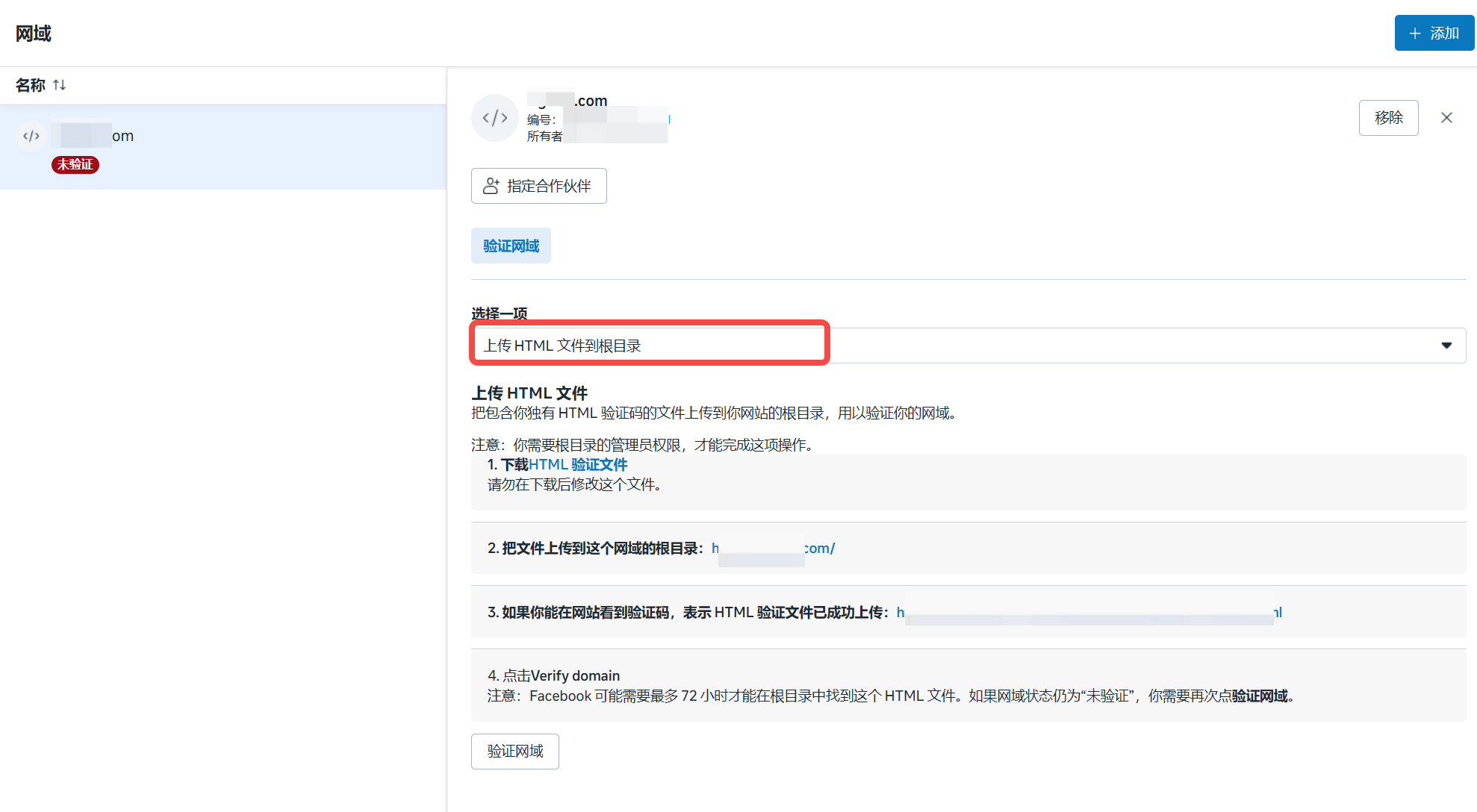Toggle the 名称 sort arrows icon
The width and height of the screenshot is (1477, 812).
coord(60,85)
